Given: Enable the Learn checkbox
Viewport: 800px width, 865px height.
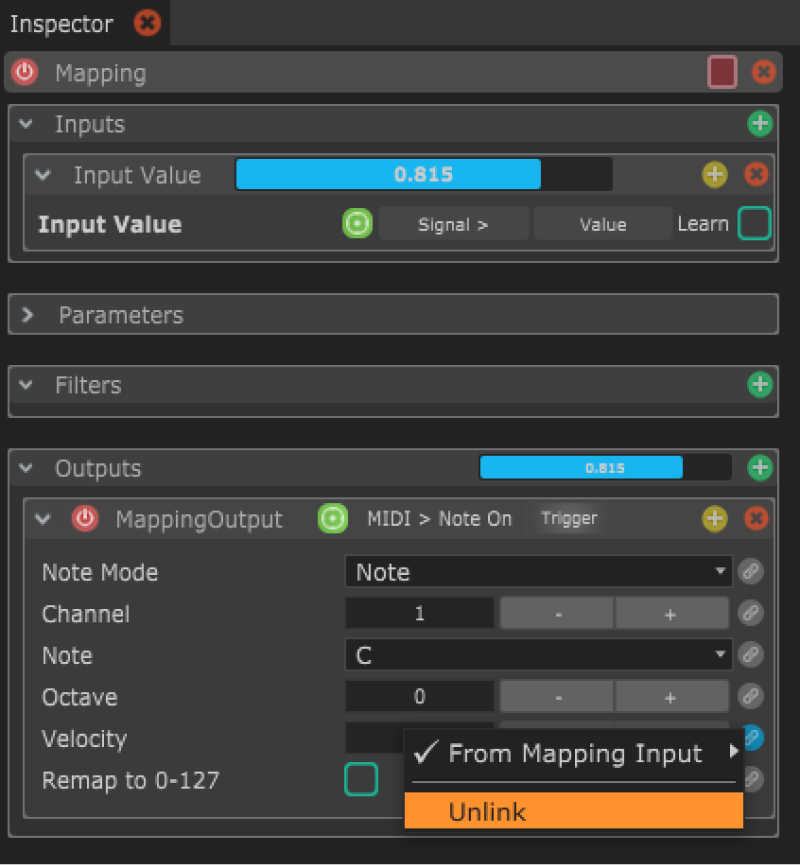Looking at the screenshot, I should pos(754,224).
